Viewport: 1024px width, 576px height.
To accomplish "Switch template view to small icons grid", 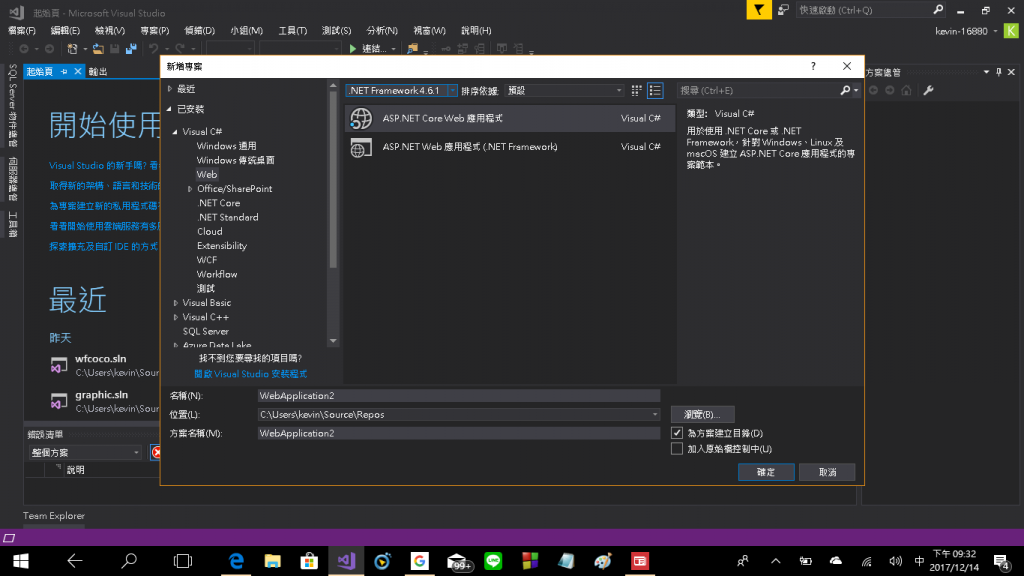I will point(636,91).
